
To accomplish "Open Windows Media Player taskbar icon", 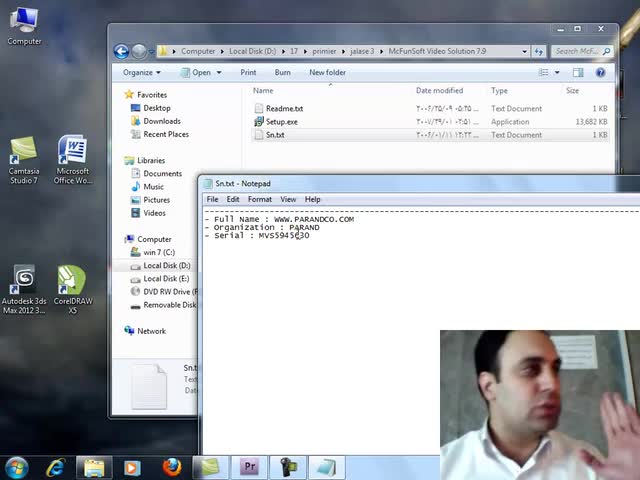I will click(x=132, y=468).
